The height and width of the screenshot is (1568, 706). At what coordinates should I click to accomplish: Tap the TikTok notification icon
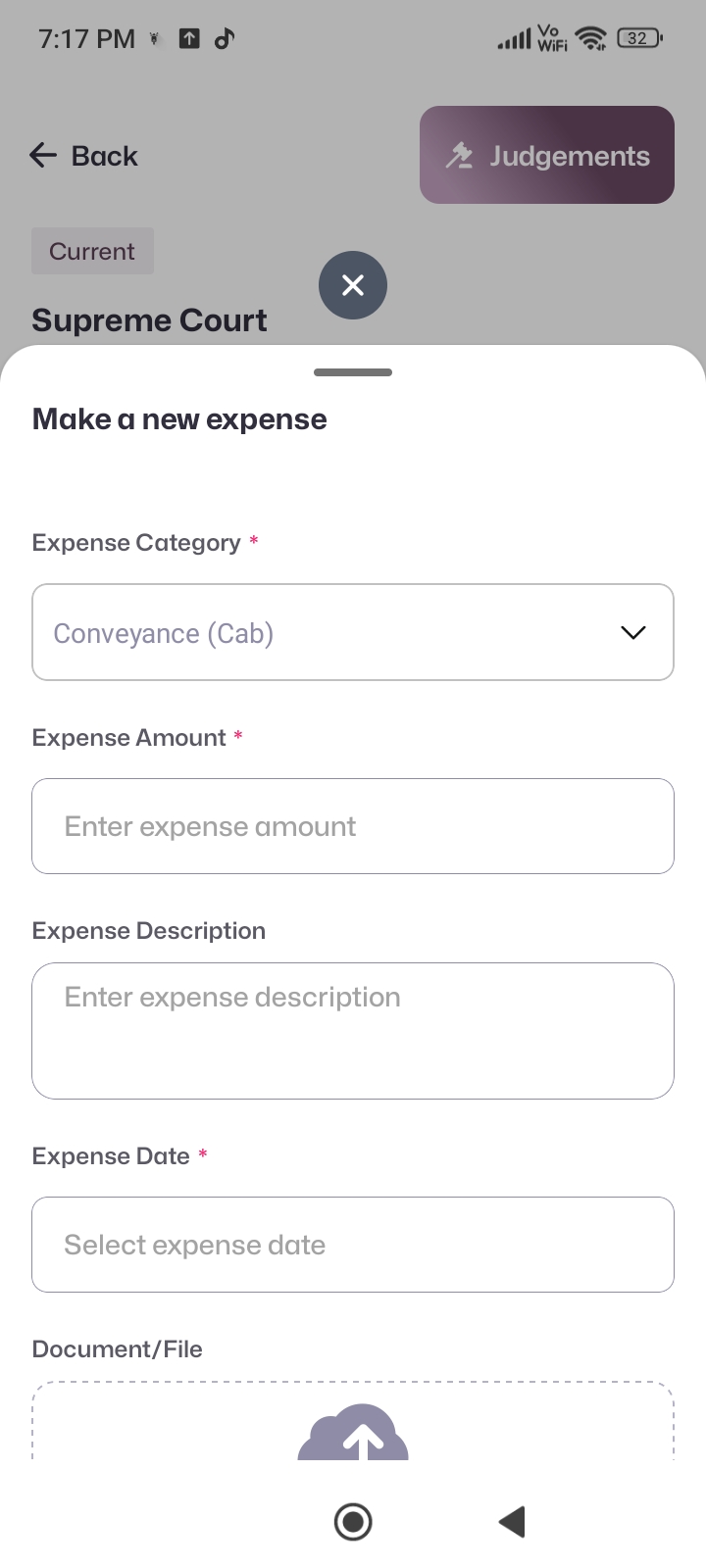click(x=225, y=38)
